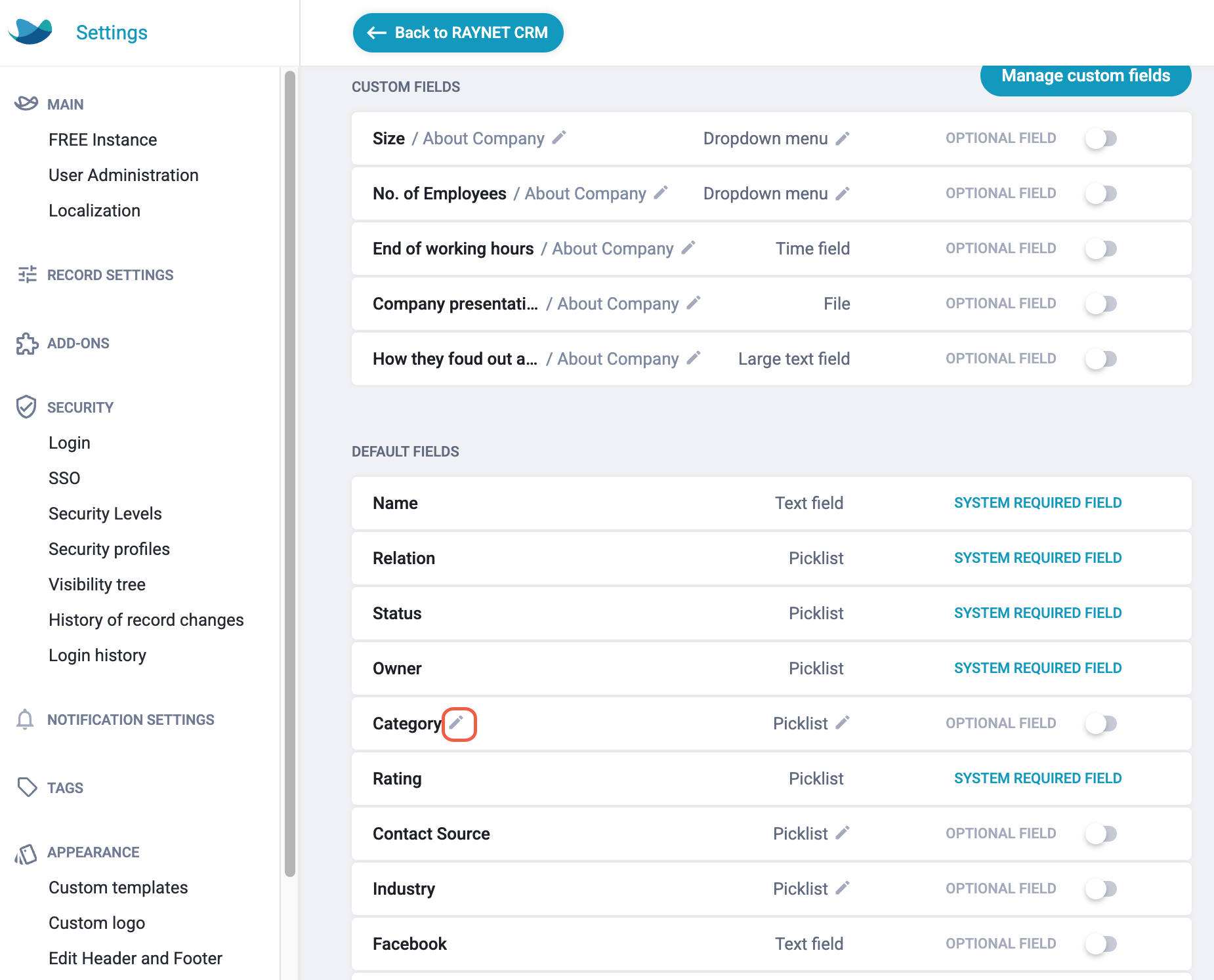Viewport: 1214px width, 980px height.
Task: Edit Category Picklist values pencil icon
Action: (x=843, y=723)
